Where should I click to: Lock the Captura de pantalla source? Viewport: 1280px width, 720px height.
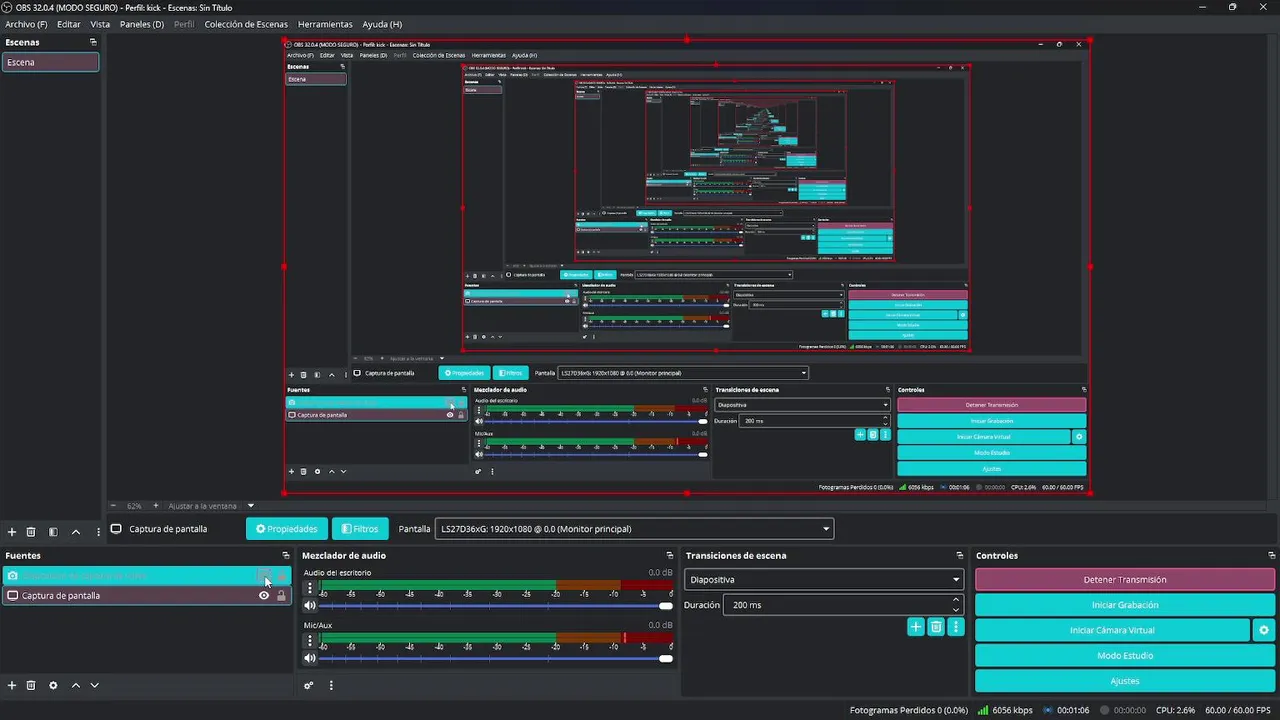[x=281, y=595]
